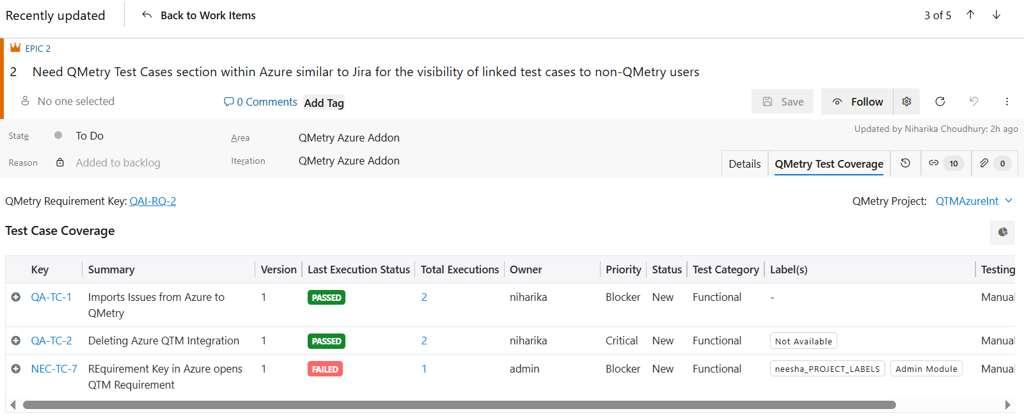Click the Not Available label chip
Viewport: 1024px width, 418px height.
tap(804, 341)
